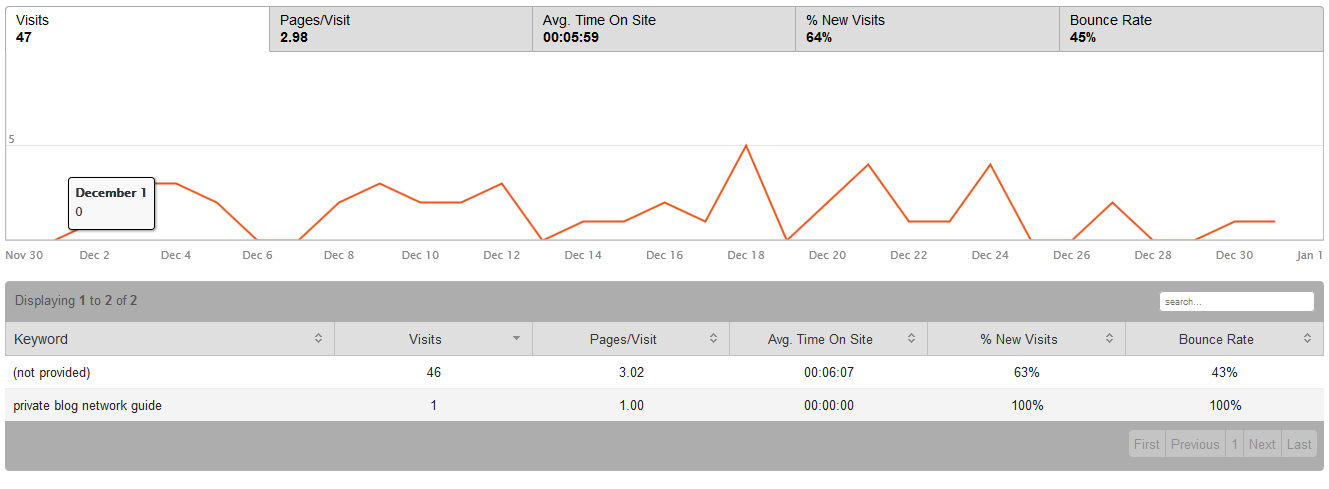
Task: Click the Dec 18 peak on the chart
Action: pyautogui.click(x=745, y=146)
